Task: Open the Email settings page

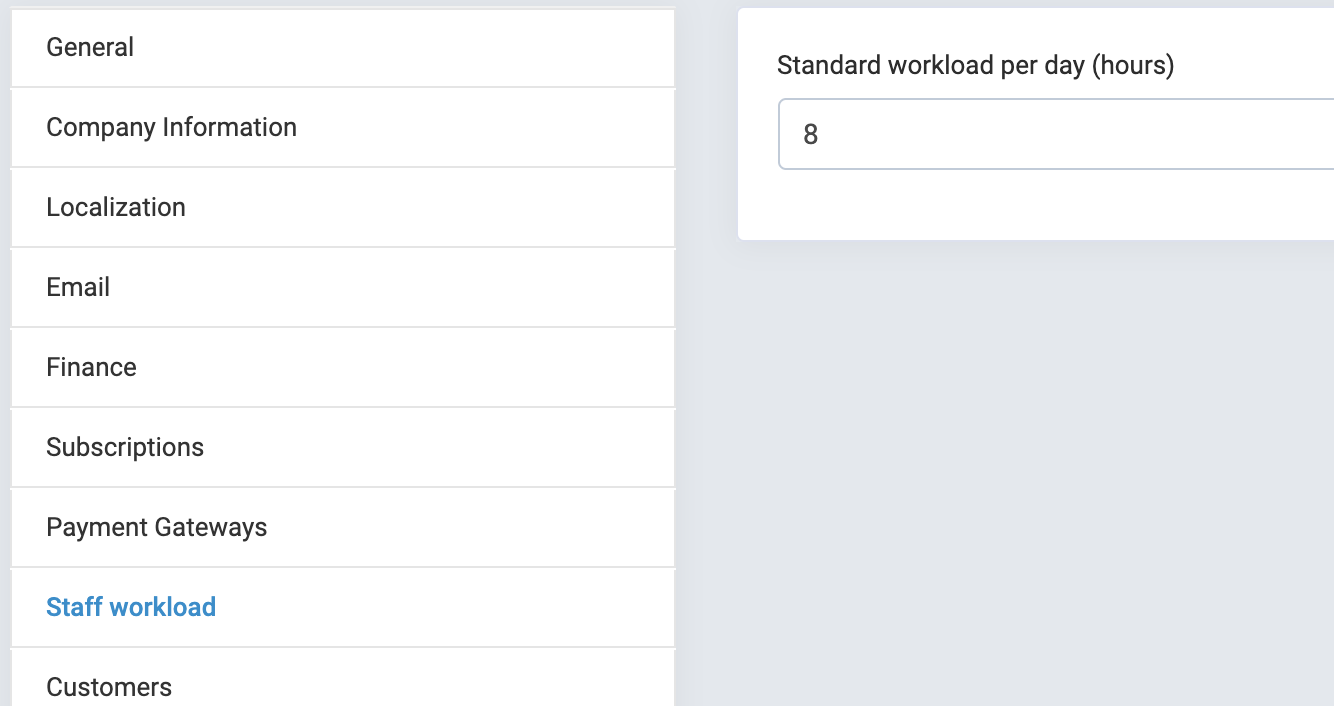Action: coord(78,288)
